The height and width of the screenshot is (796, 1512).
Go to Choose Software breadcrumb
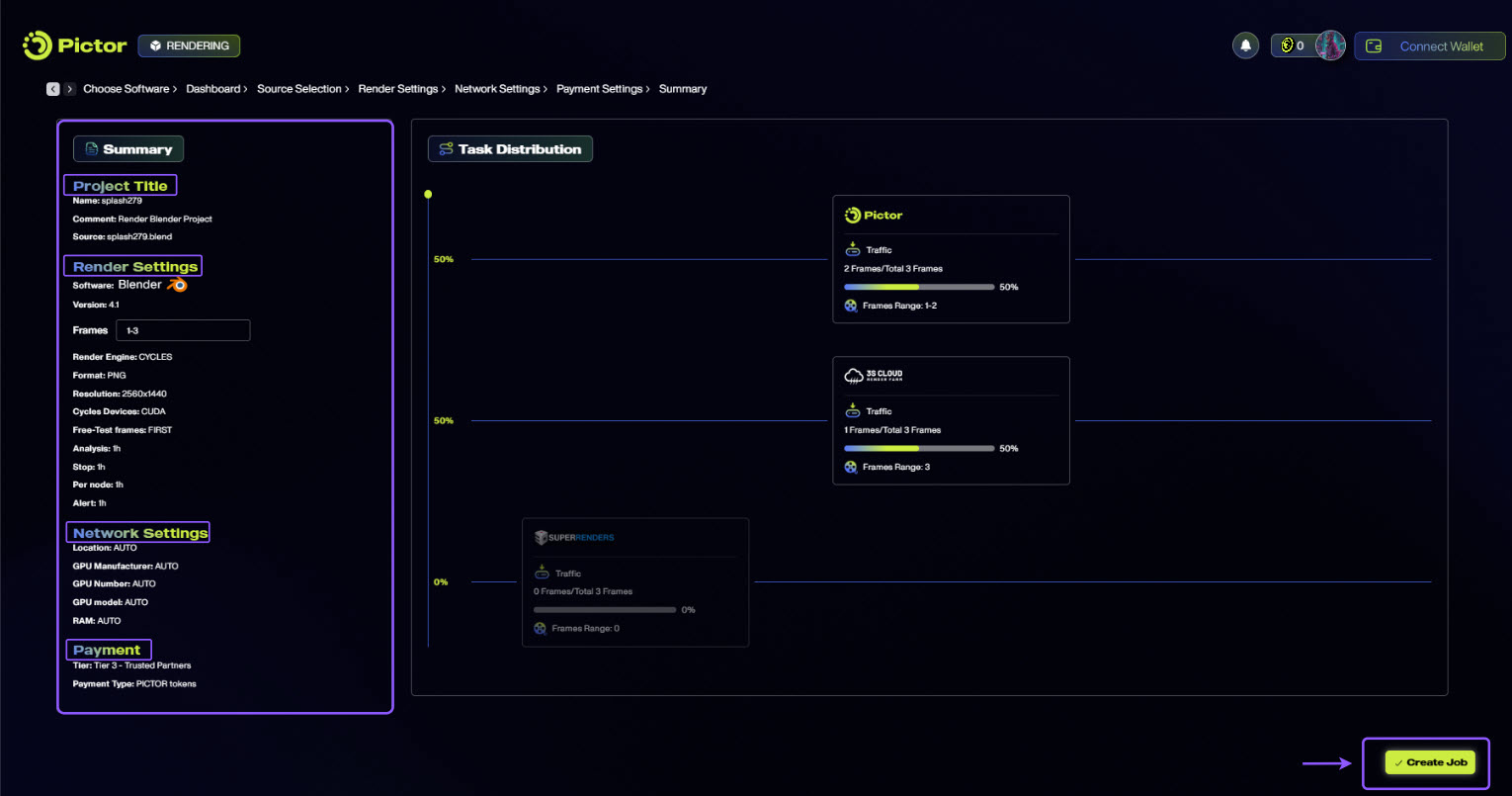[x=126, y=89]
